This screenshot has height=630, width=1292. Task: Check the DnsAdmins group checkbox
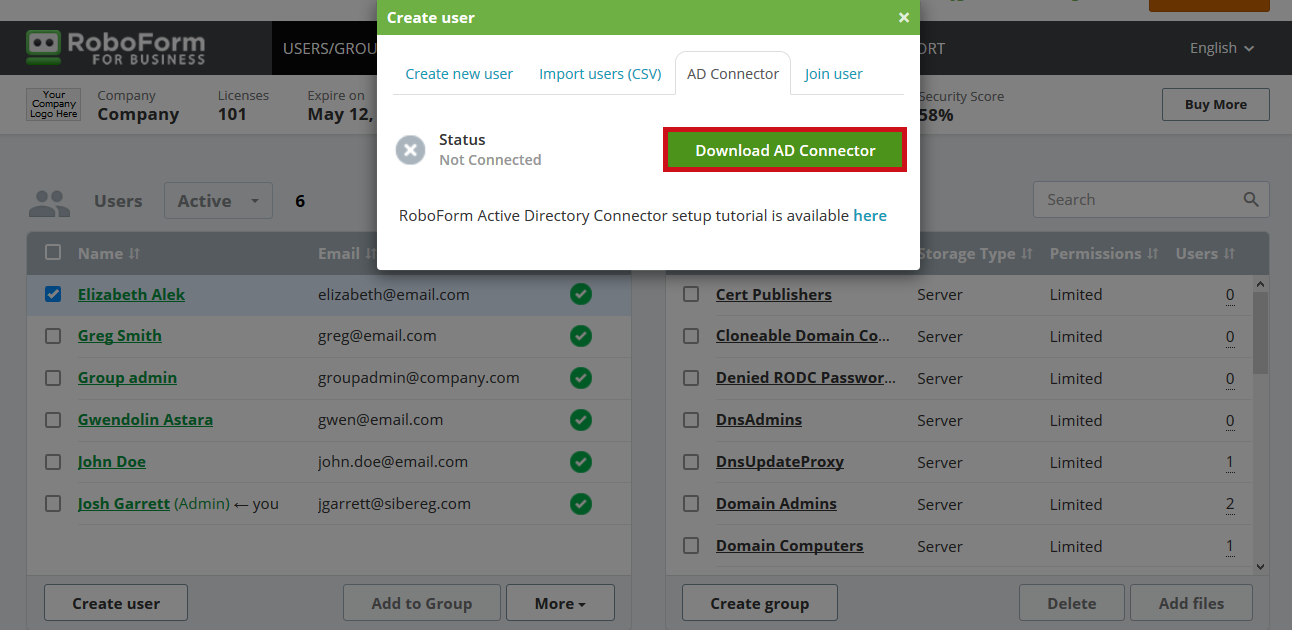coord(691,420)
